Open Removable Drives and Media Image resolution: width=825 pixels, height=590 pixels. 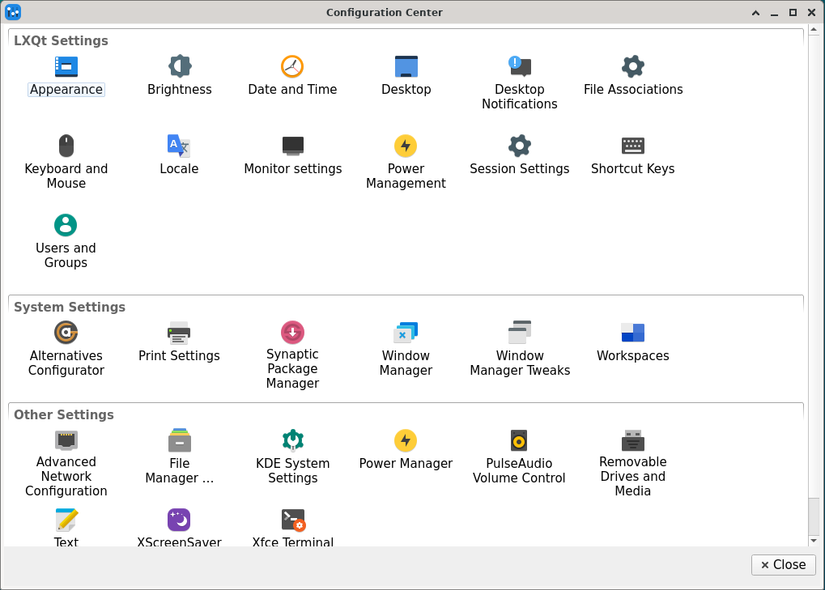[633, 441]
